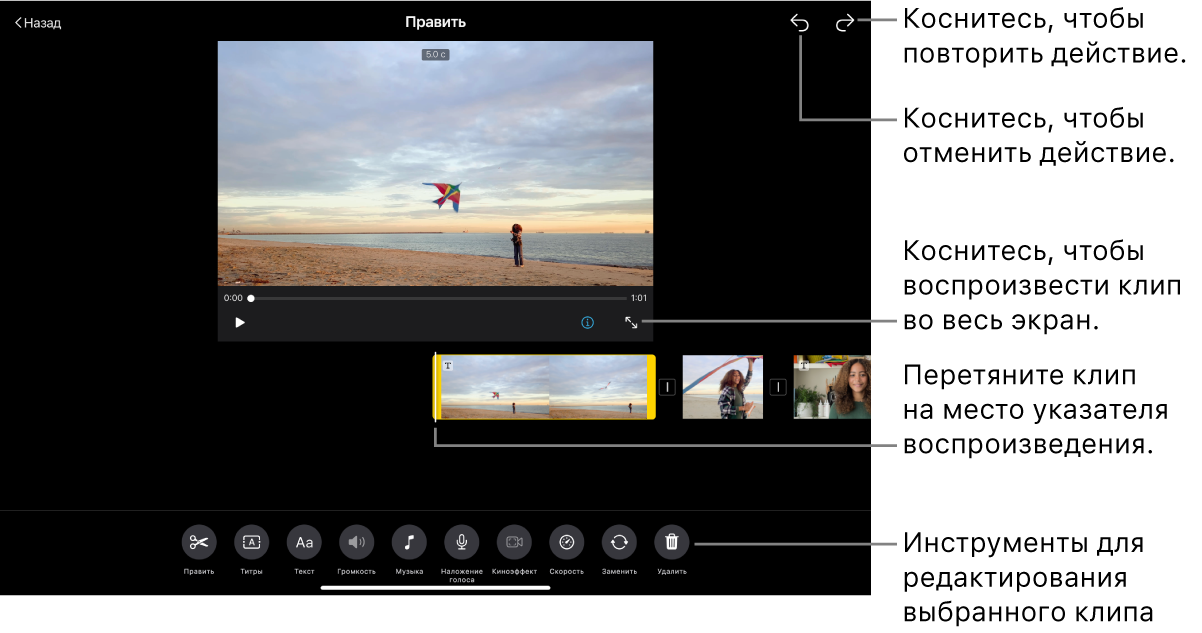
Task: Select the woman holding kite clip
Action: pos(723,387)
